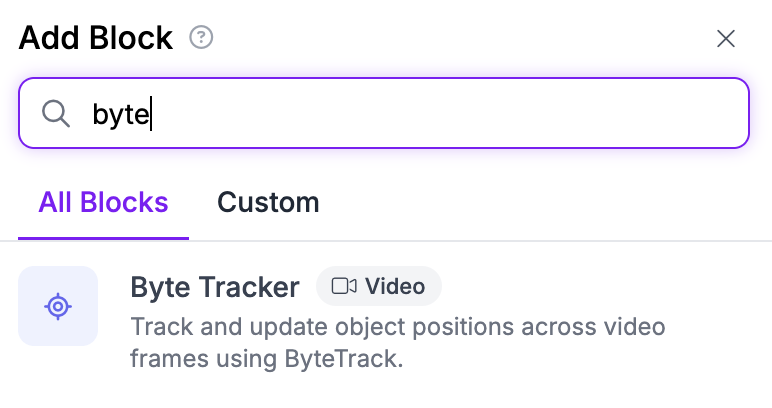Click the Byte Tracker icon tile background
772x408 pixels.
point(58,306)
